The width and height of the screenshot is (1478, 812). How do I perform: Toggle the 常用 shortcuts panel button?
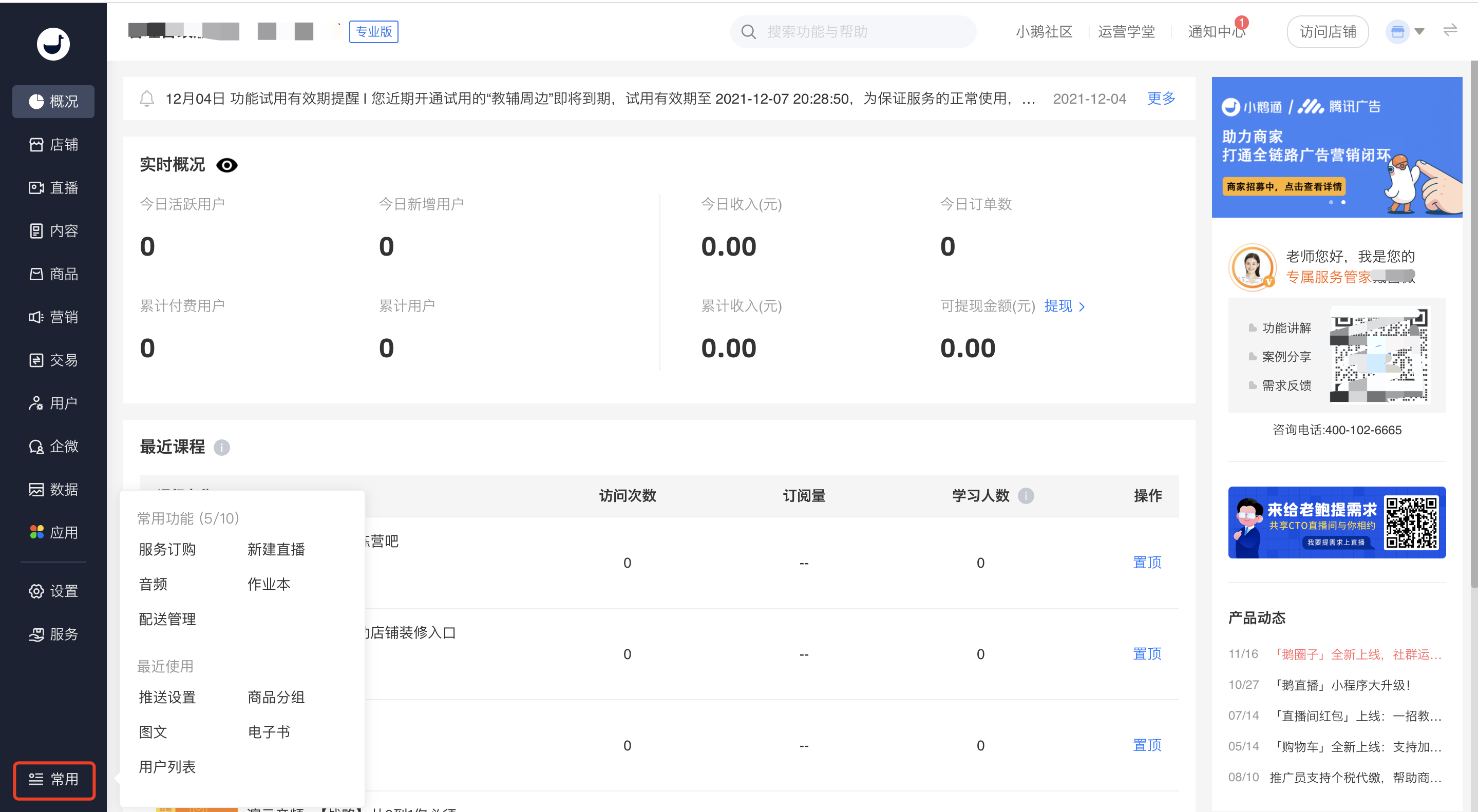coord(54,779)
